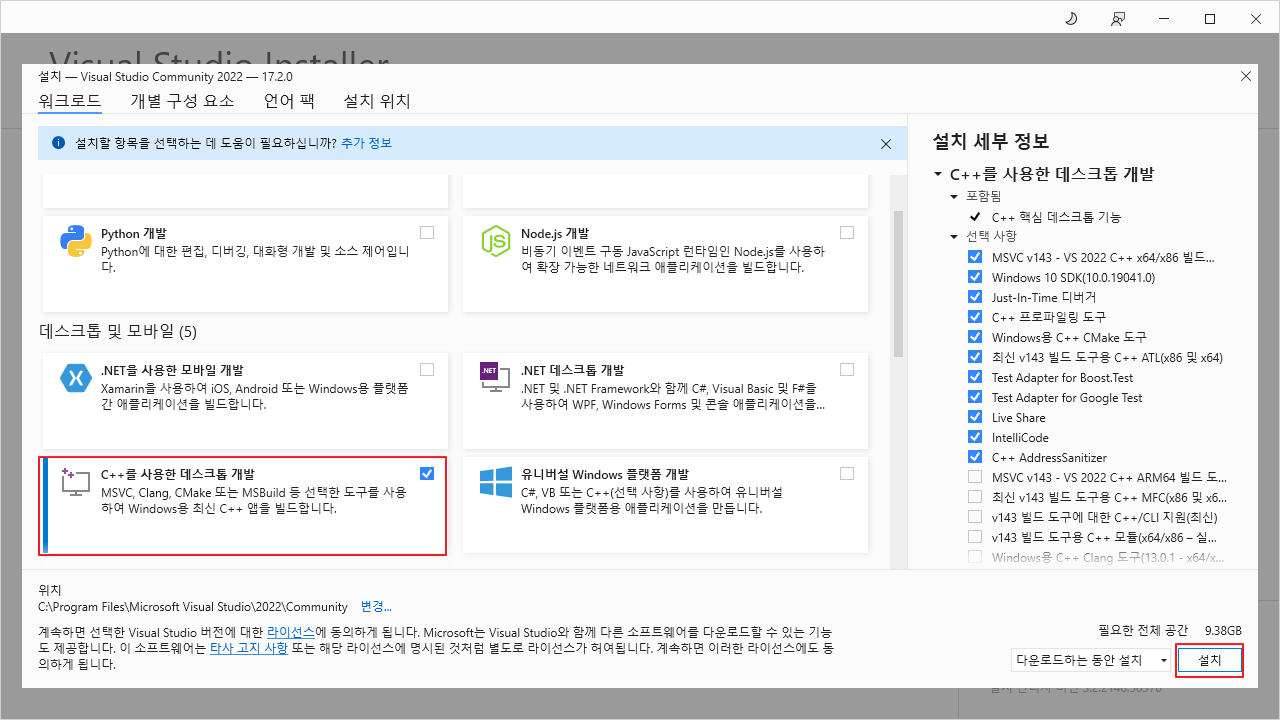Collapse C++를 사용한 데스크톱 개발 details section

[x=938, y=174]
